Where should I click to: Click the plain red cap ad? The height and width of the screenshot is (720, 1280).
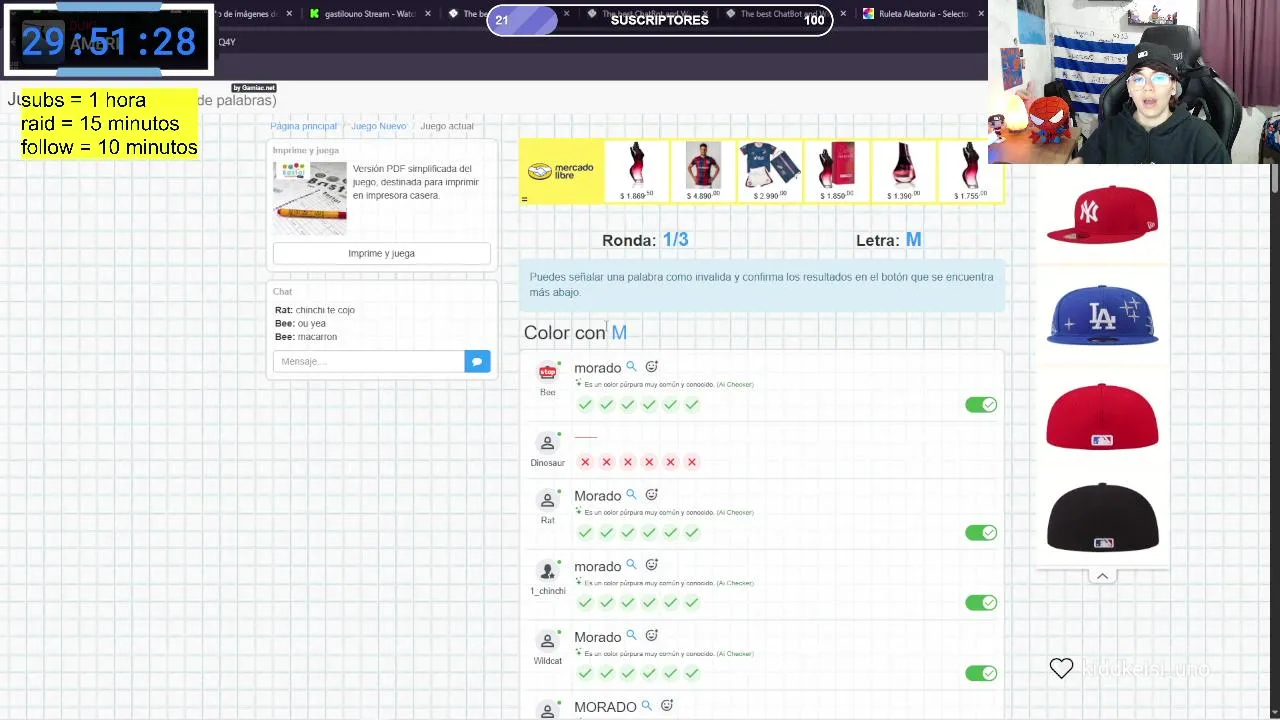1102,416
